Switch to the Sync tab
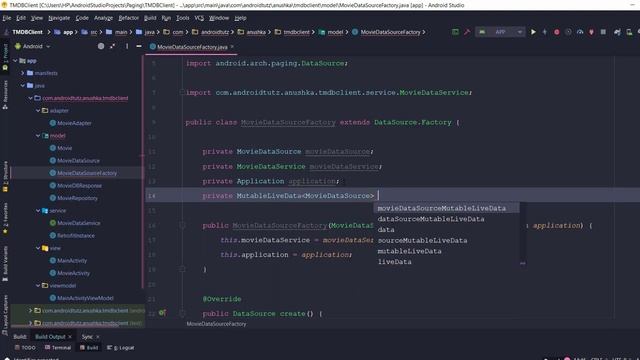Image resolution: width=640 pixels, height=360 pixels. click(87, 337)
